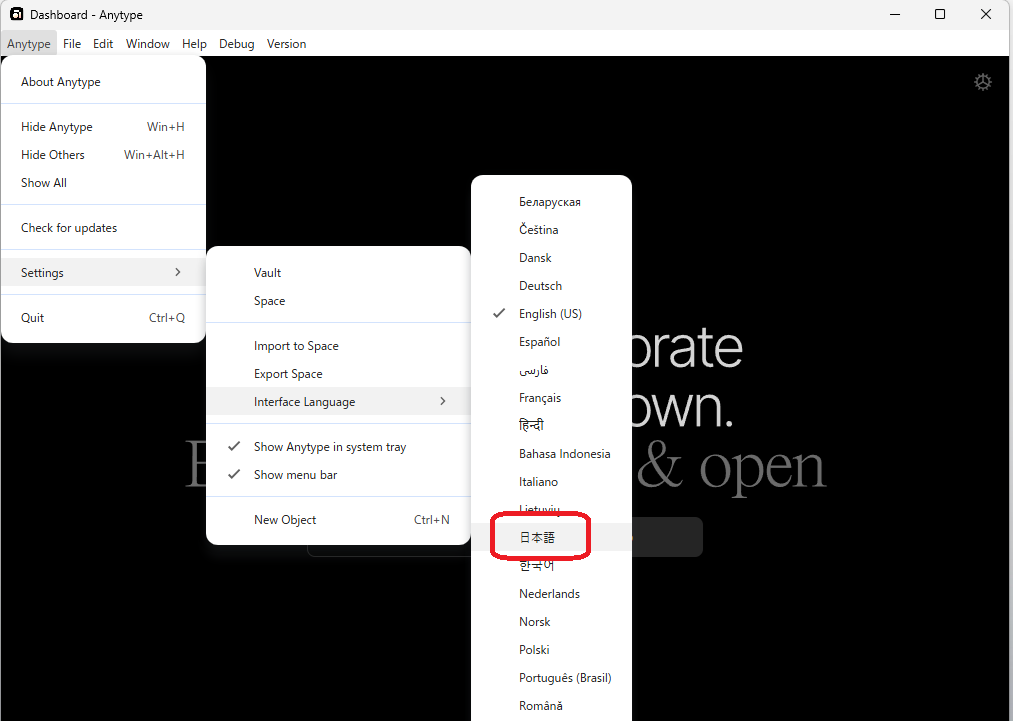Image resolution: width=1013 pixels, height=721 pixels.
Task: Minimize the Anytype window
Action: (x=895, y=14)
